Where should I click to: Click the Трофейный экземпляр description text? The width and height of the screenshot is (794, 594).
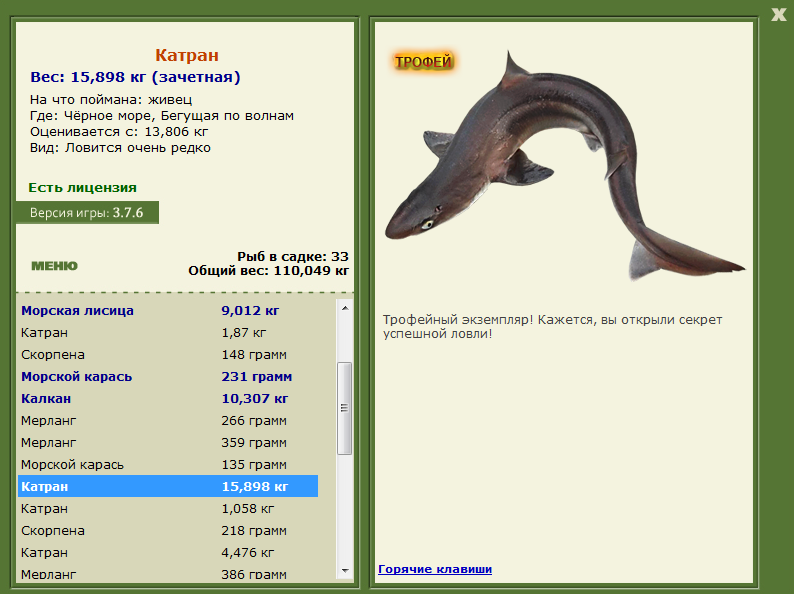[x=552, y=327]
